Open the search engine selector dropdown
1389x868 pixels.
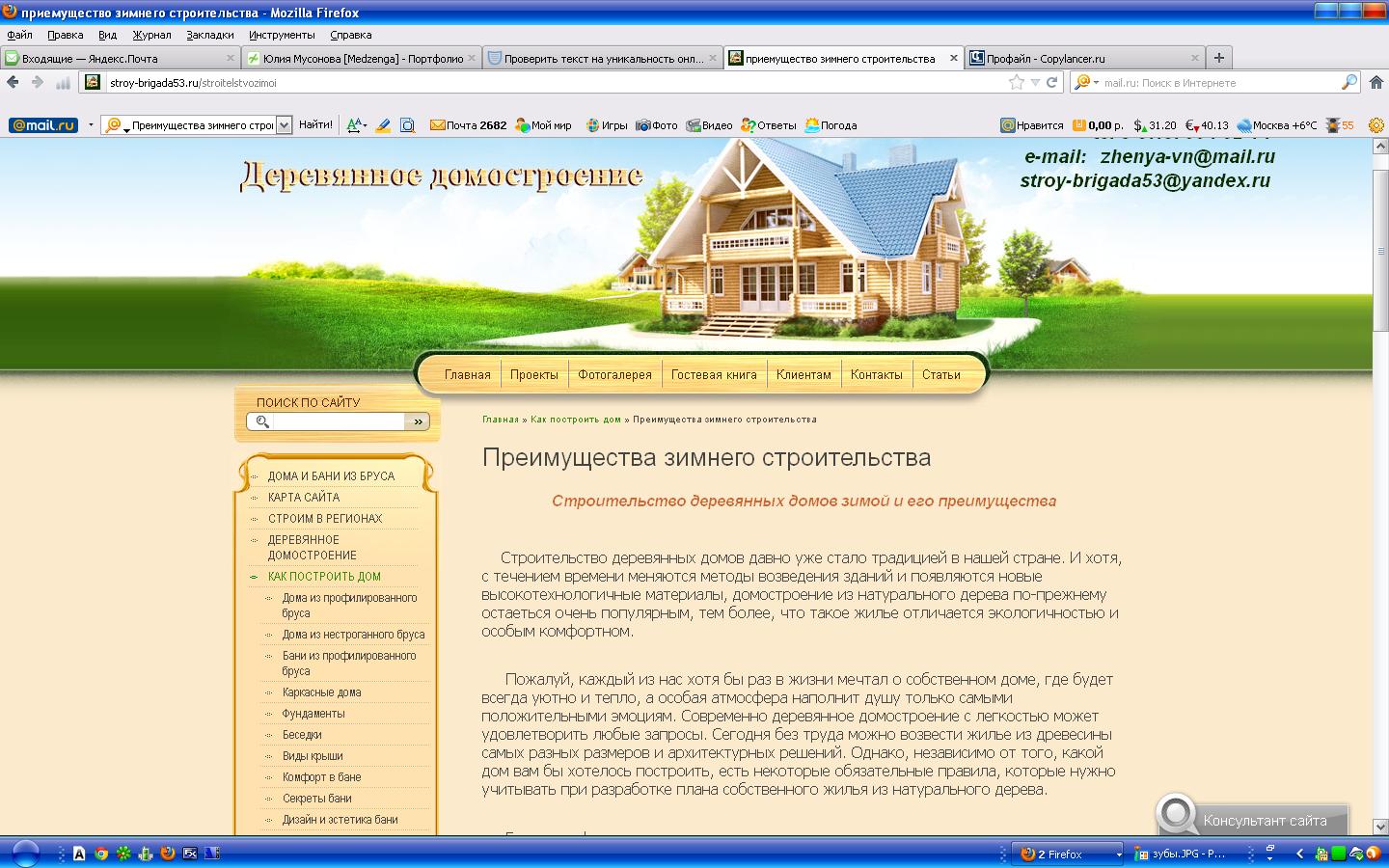1088,83
